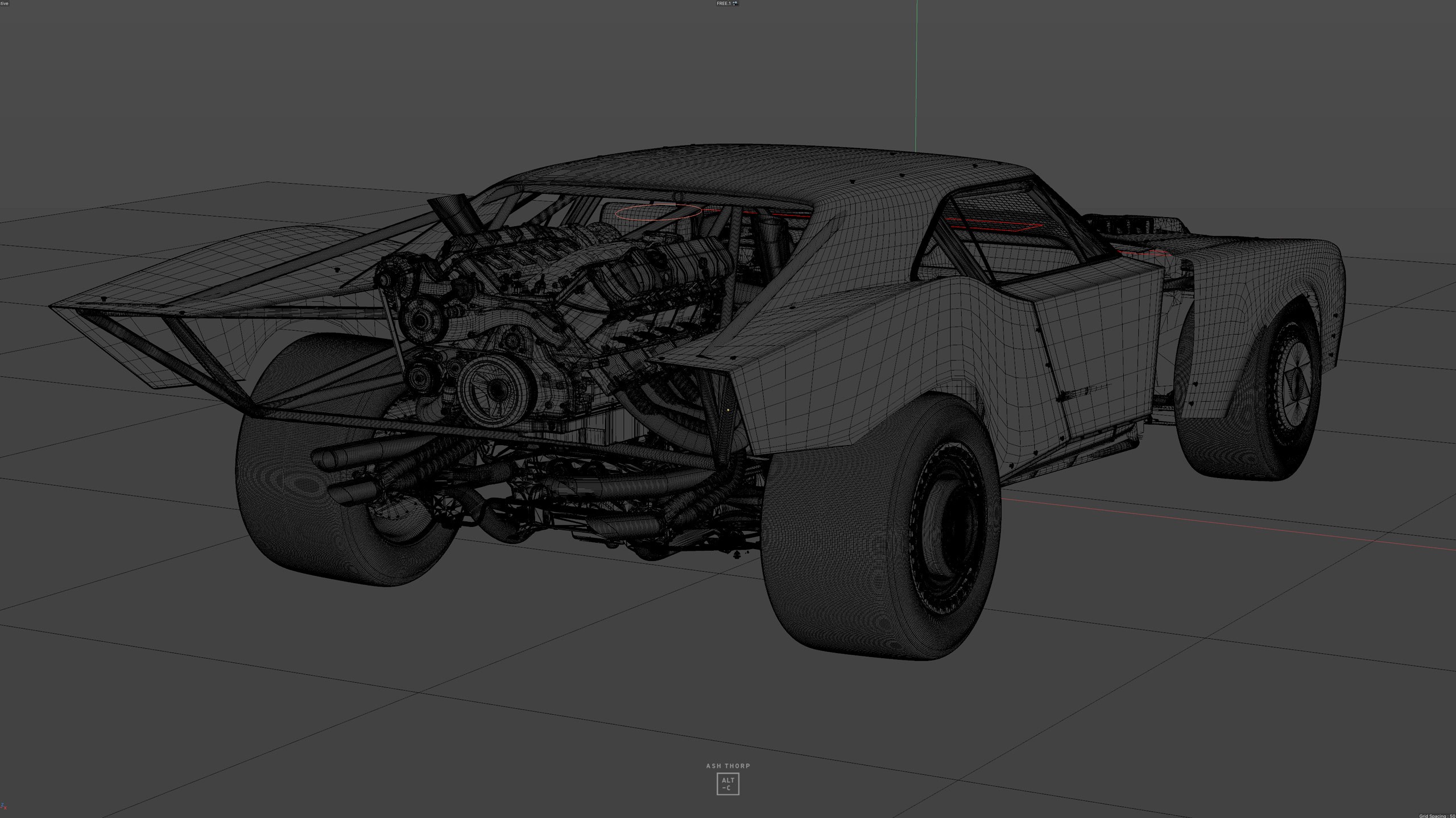Click the green vertical Y-axis line
The image size is (1456, 818).
point(916,74)
